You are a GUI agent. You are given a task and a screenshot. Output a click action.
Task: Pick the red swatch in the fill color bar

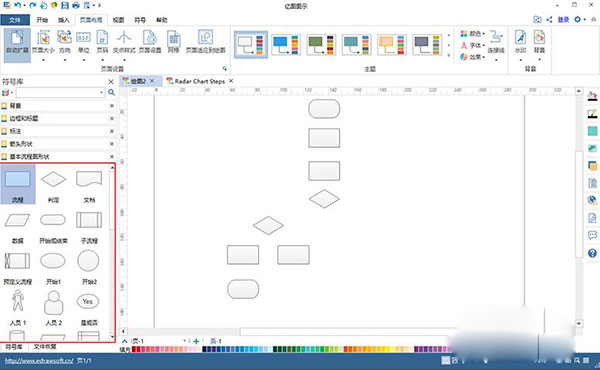[x=134, y=349]
